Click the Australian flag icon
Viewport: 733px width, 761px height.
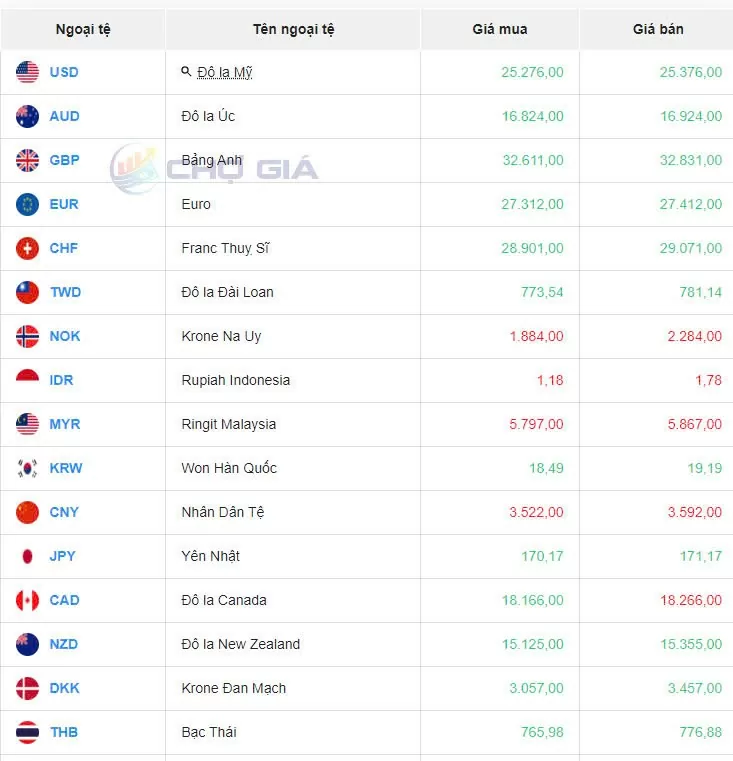(x=27, y=116)
